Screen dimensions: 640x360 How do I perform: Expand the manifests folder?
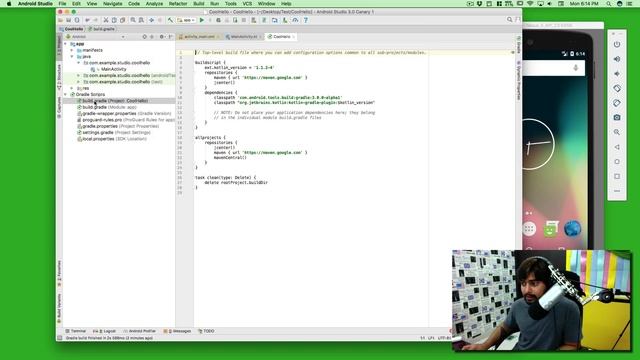(72, 50)
